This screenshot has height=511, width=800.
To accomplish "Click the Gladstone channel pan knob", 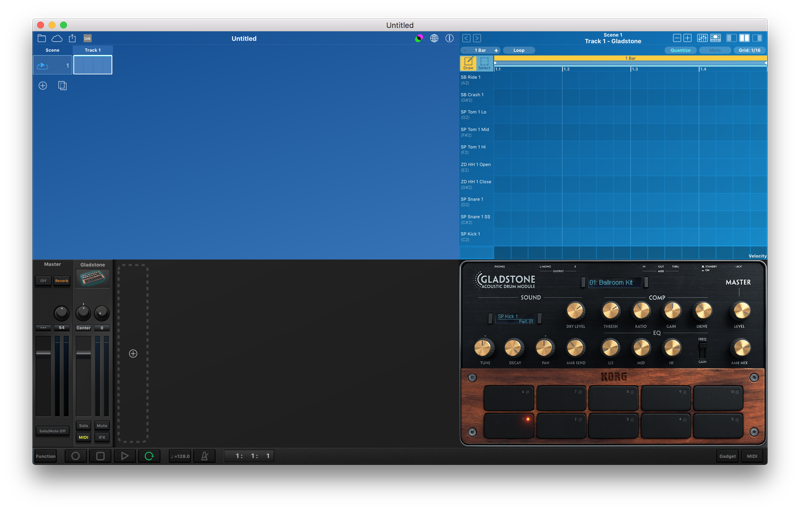I will 83,313.
